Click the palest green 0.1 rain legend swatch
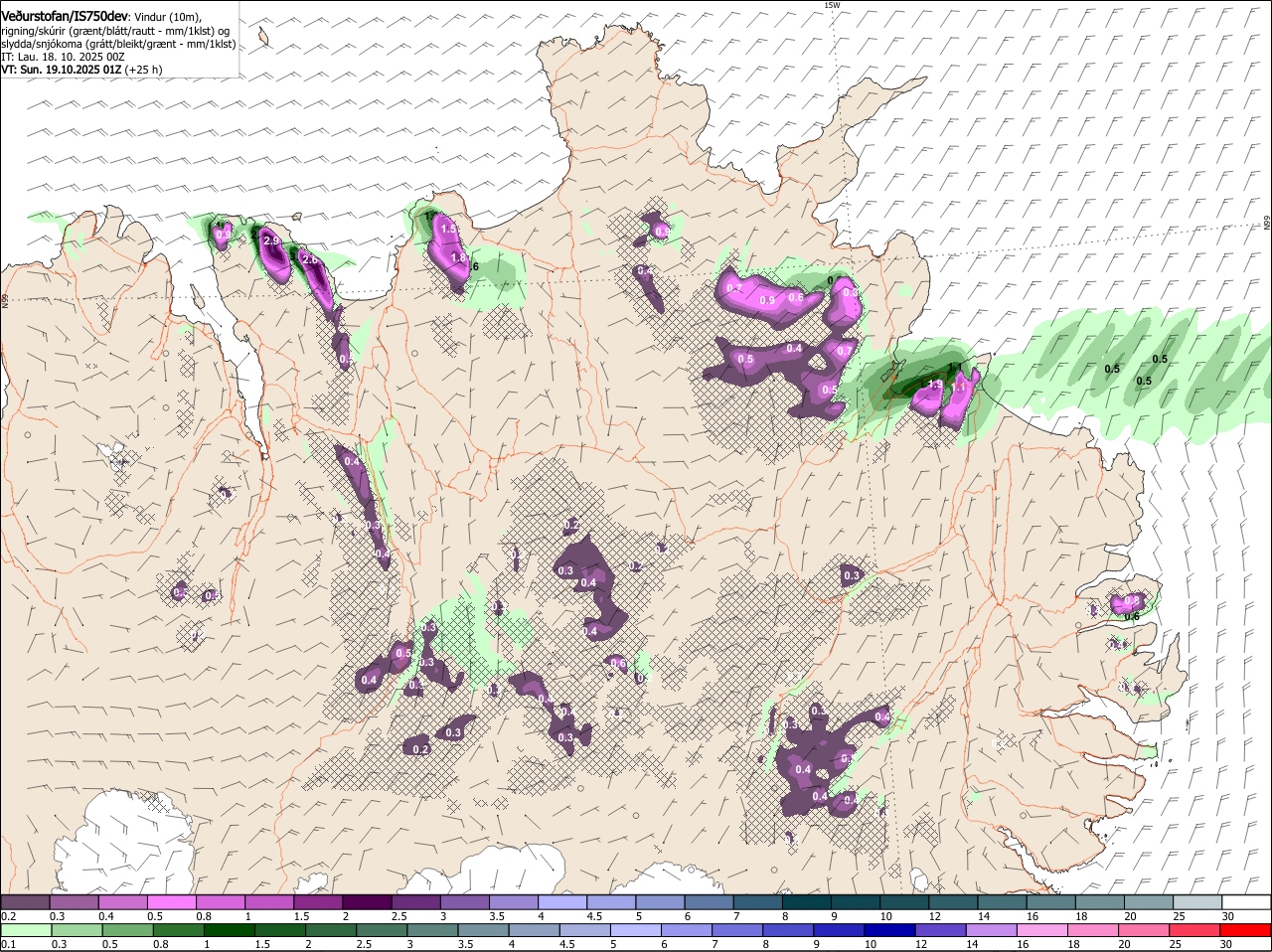This screenshot has height=952, width=1272. coord(25,930)
